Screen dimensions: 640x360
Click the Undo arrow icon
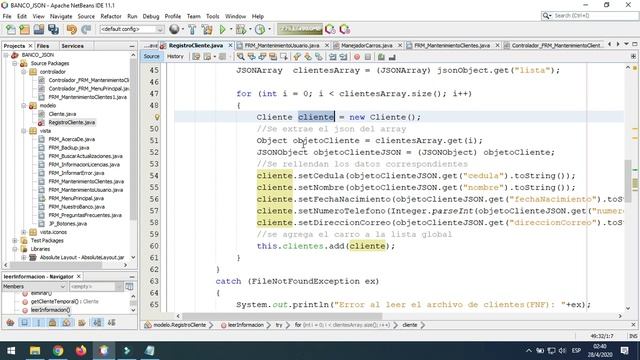tap(72, 29)
